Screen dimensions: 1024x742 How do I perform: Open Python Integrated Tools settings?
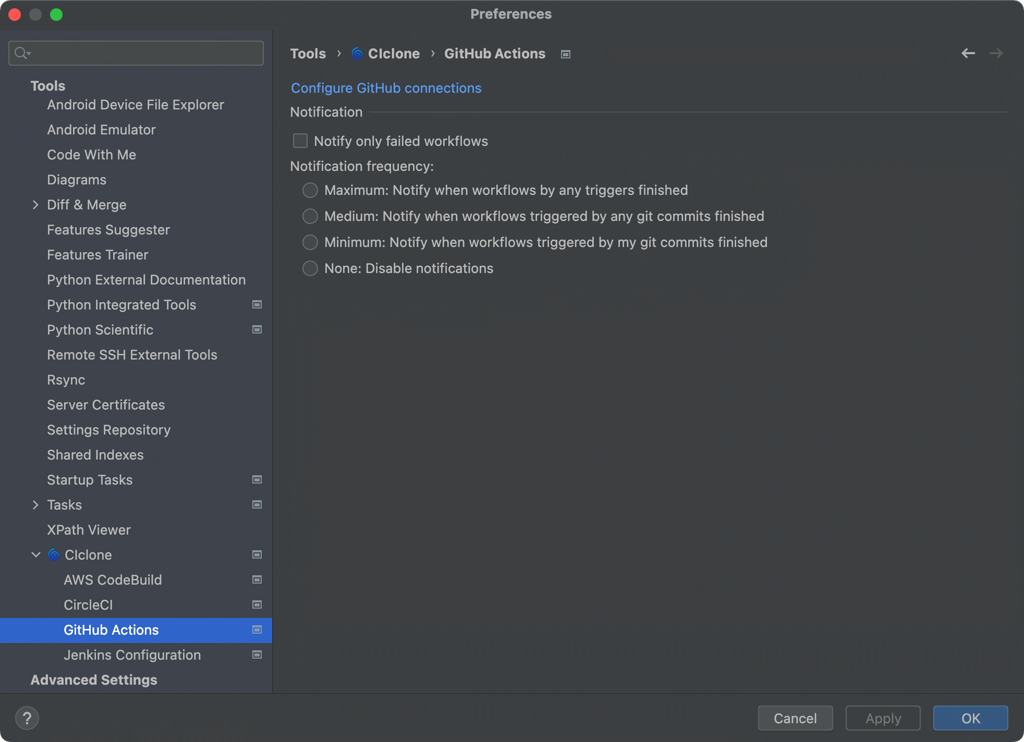tap(121, 304)
